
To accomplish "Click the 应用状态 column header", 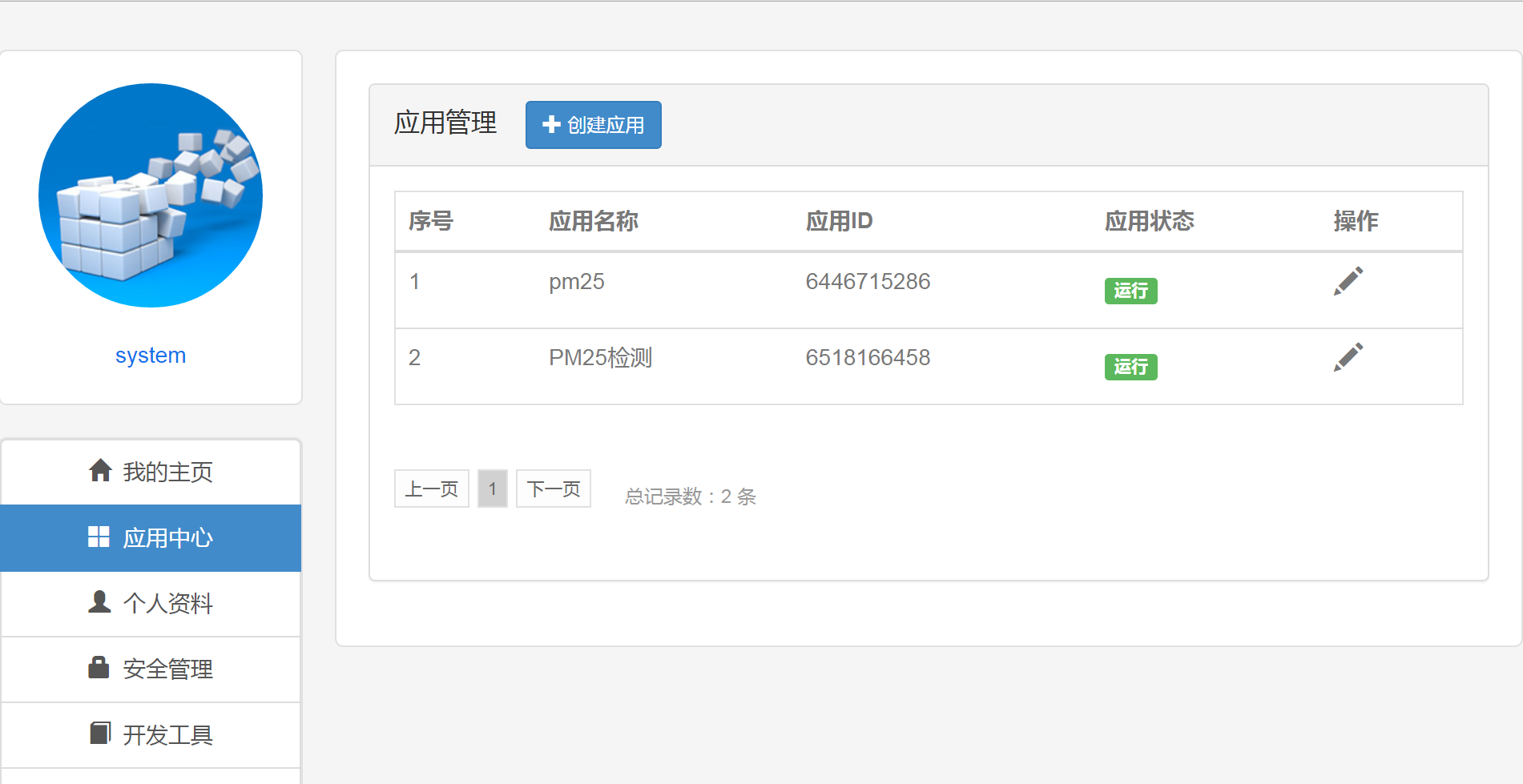I will point(1149,221).
